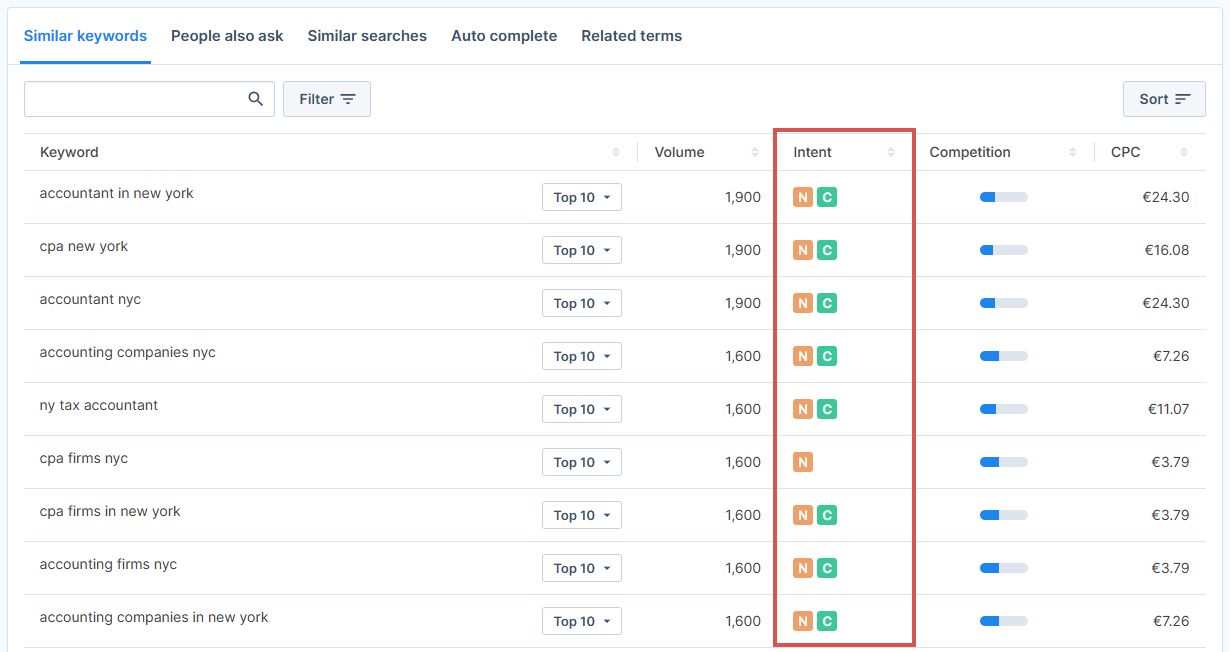The width and height of the screenshot is (1230, 652).
Task: Click N intent badge for ny tax accountant
Action: [803, 409]
